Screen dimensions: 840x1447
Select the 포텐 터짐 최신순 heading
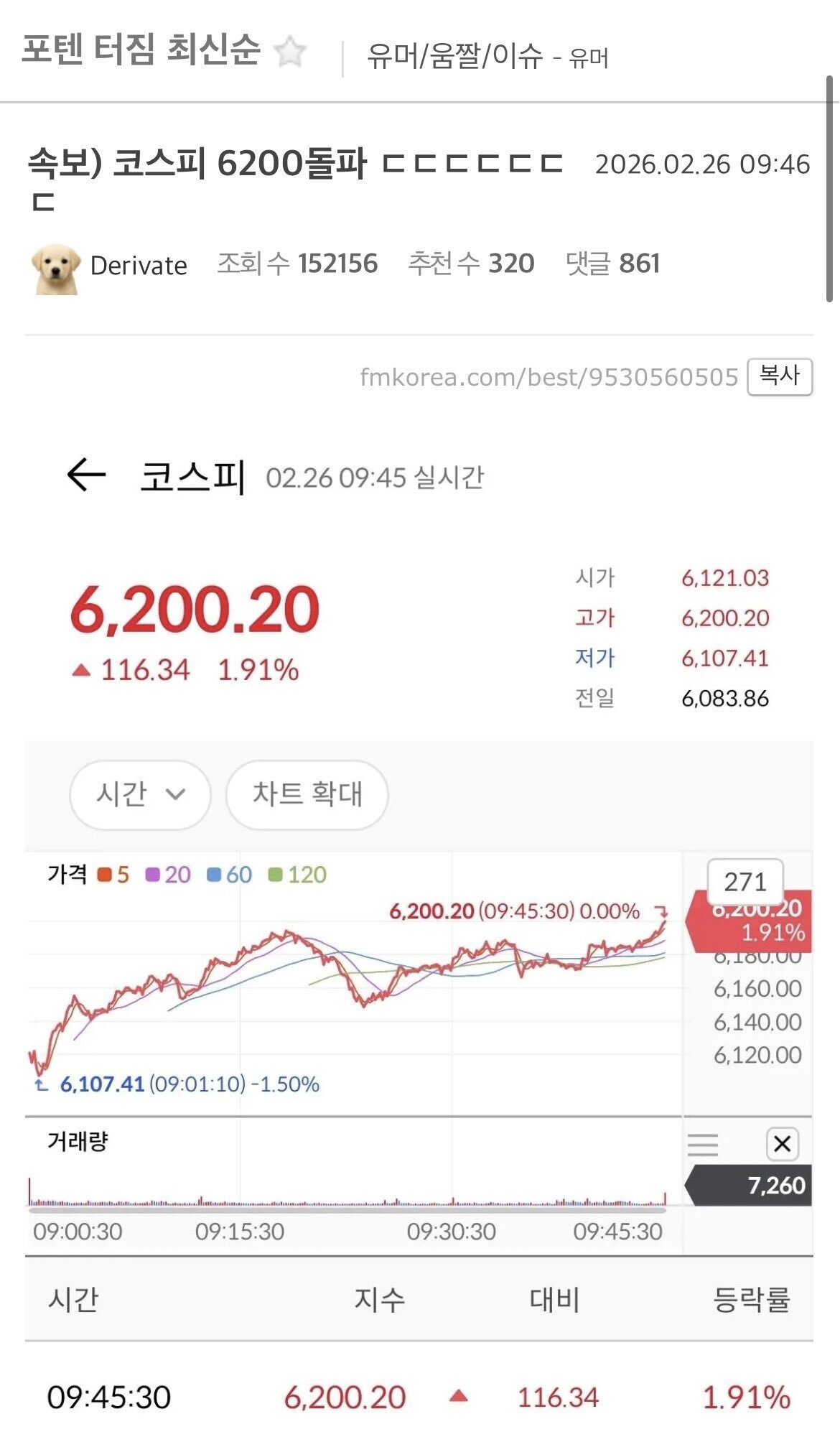pos(141,50)
